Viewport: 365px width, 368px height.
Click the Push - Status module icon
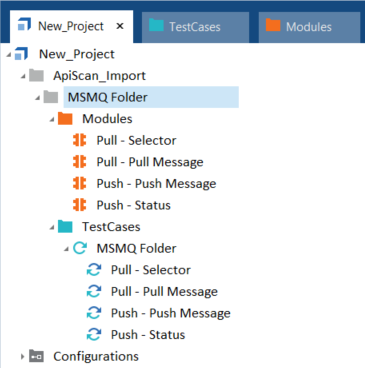(x=80, y=205)
